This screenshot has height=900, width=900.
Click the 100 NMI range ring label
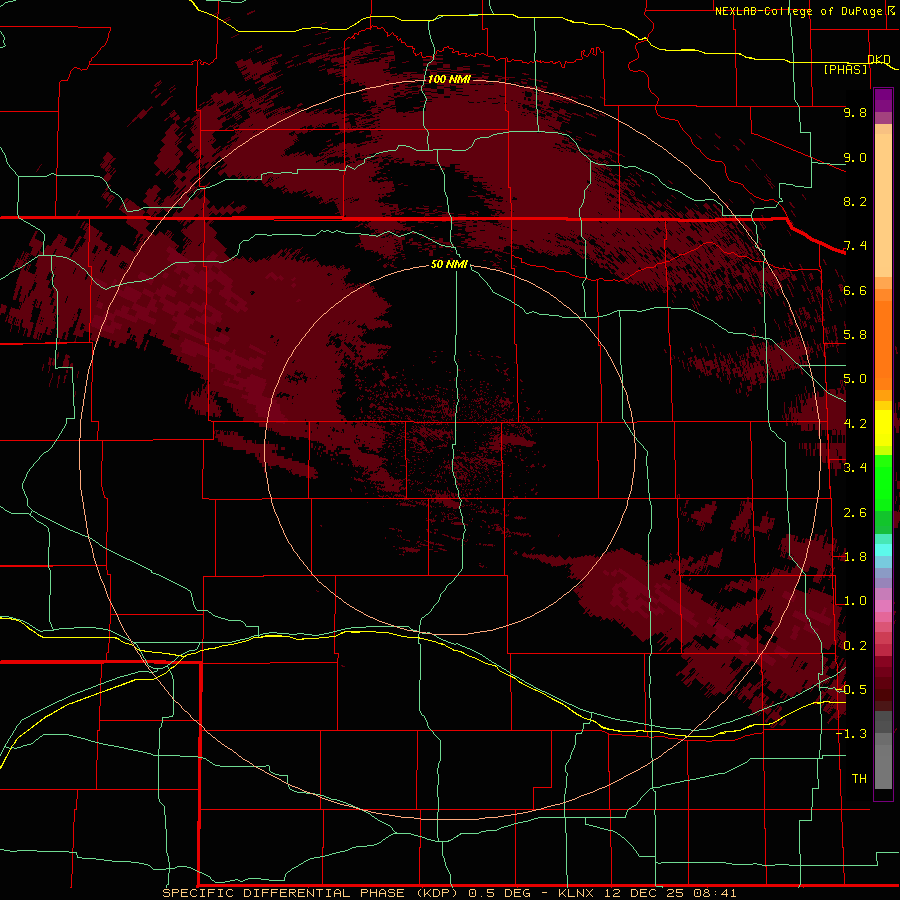click(449, 79)
